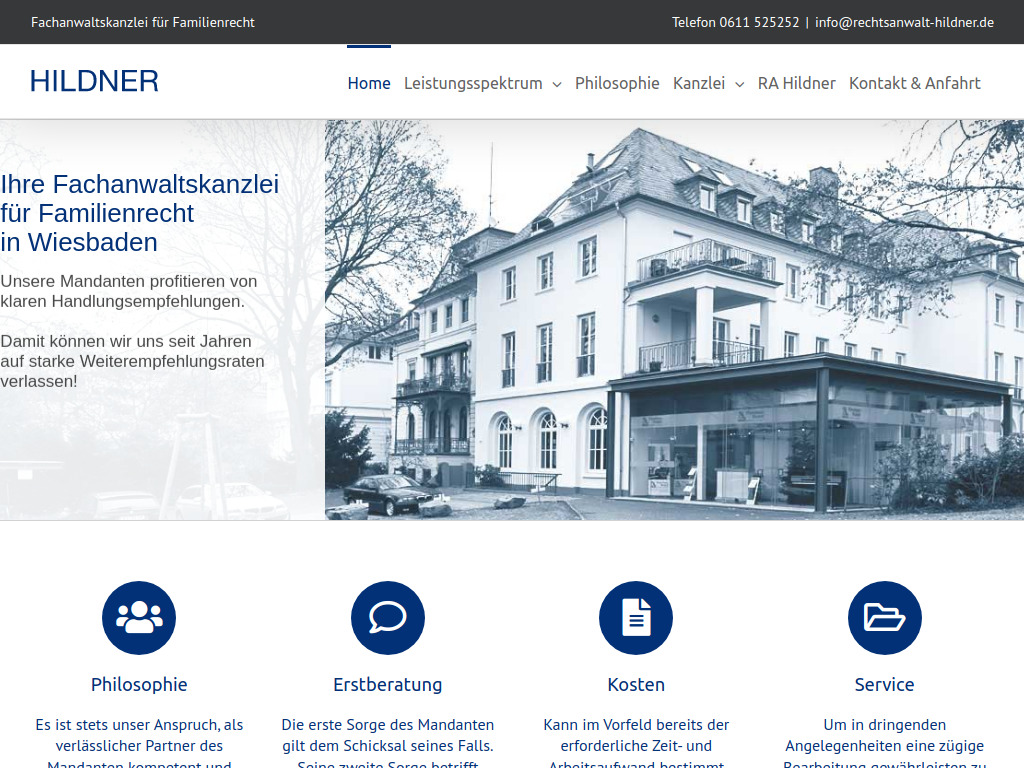Click the HILDNER logo
Viewport: 1024px width, 768px height.
94,81
